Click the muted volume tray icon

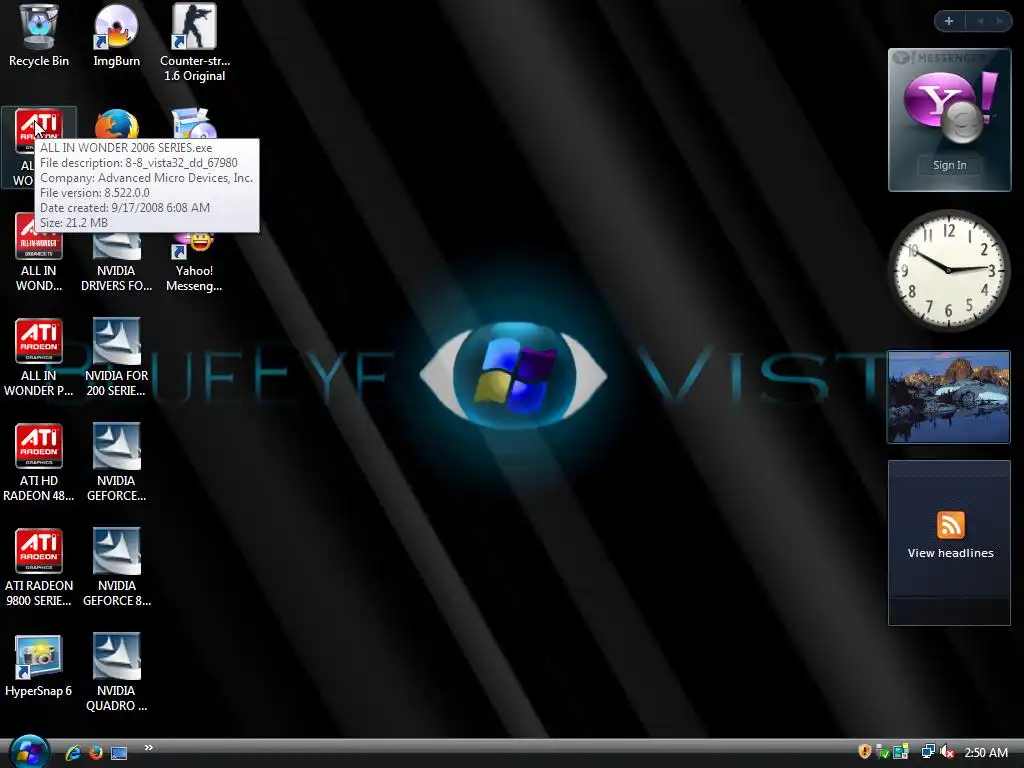point(947,752)
